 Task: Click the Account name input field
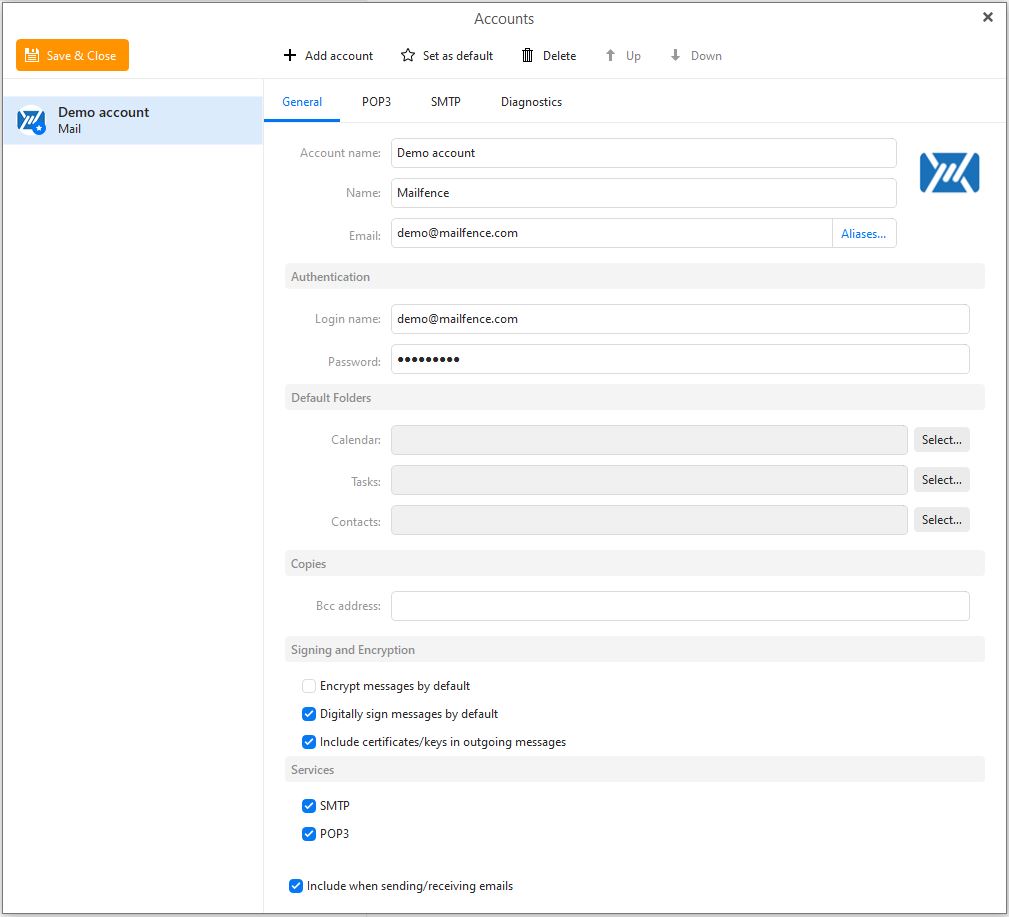(x=643, y=153)
